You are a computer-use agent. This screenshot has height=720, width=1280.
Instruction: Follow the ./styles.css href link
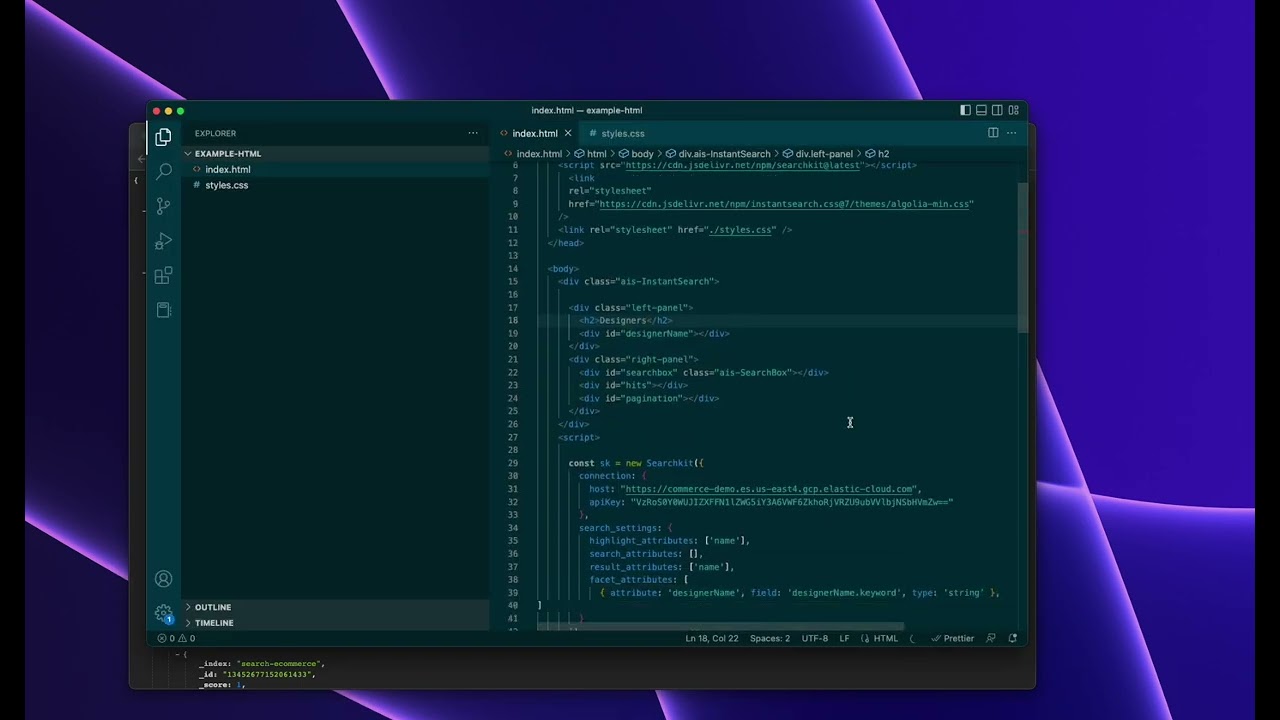click(740, 230)
